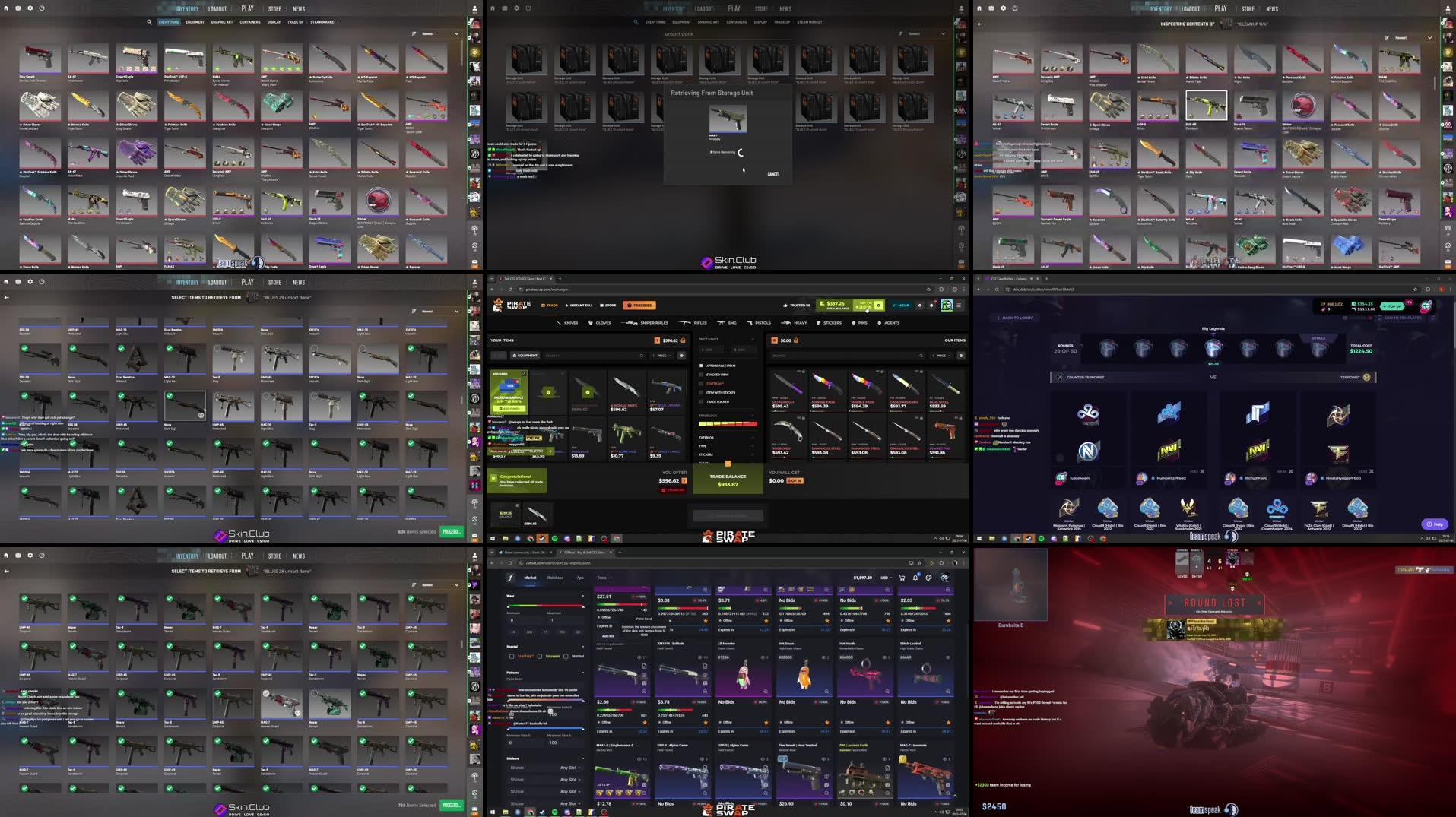The width and height of the screenshot is (1456, 817).
Task: Open the Newest sort dropdown in the Everything inventory
Action: pyautogui.click(x=439, y=33)
